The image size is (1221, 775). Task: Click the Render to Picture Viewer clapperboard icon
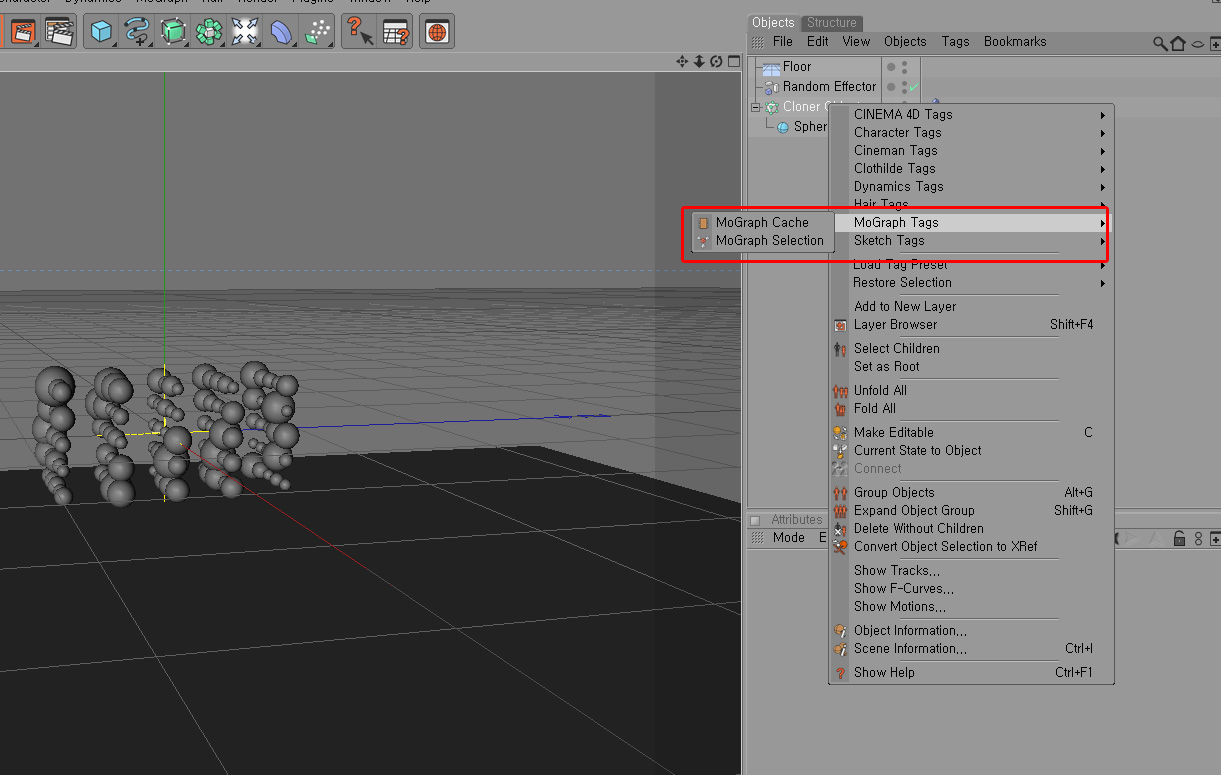tap(23, 32)
